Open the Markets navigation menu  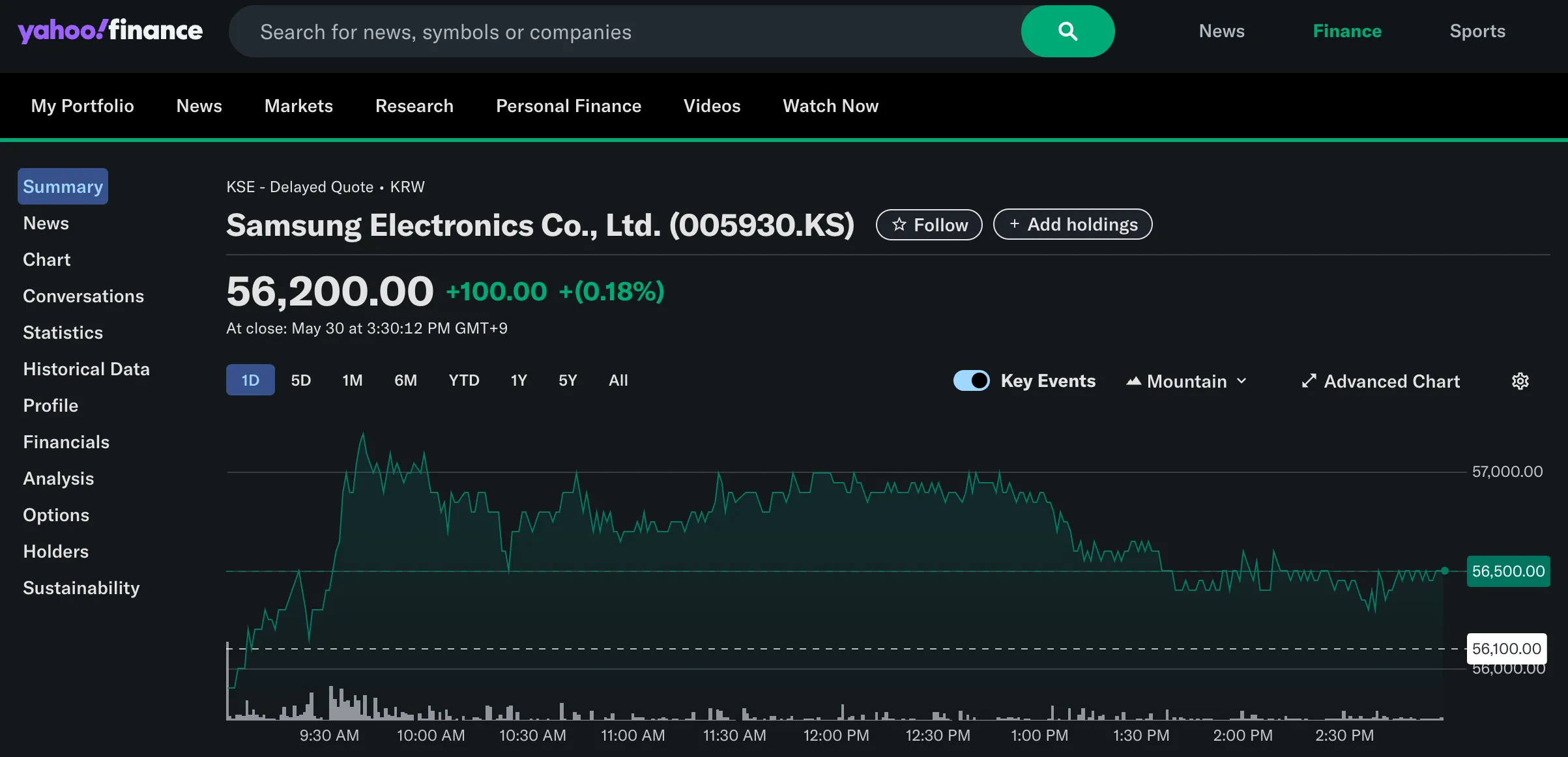pos(298,106)
